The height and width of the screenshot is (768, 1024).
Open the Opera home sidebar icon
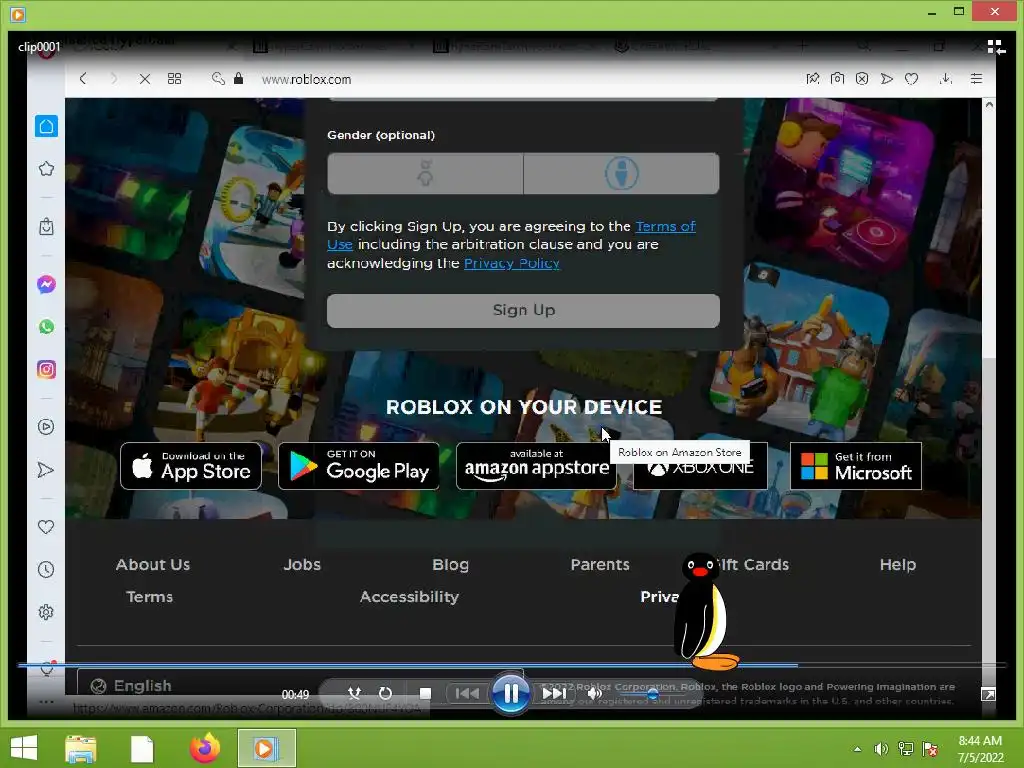46,126
